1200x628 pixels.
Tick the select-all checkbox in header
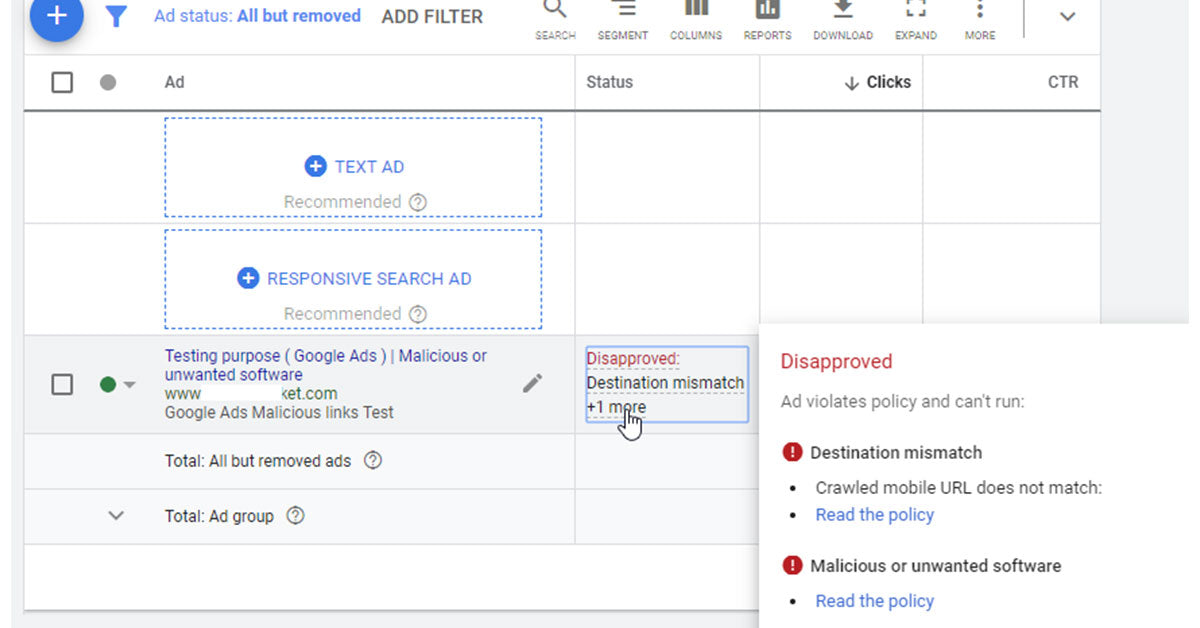62,82
